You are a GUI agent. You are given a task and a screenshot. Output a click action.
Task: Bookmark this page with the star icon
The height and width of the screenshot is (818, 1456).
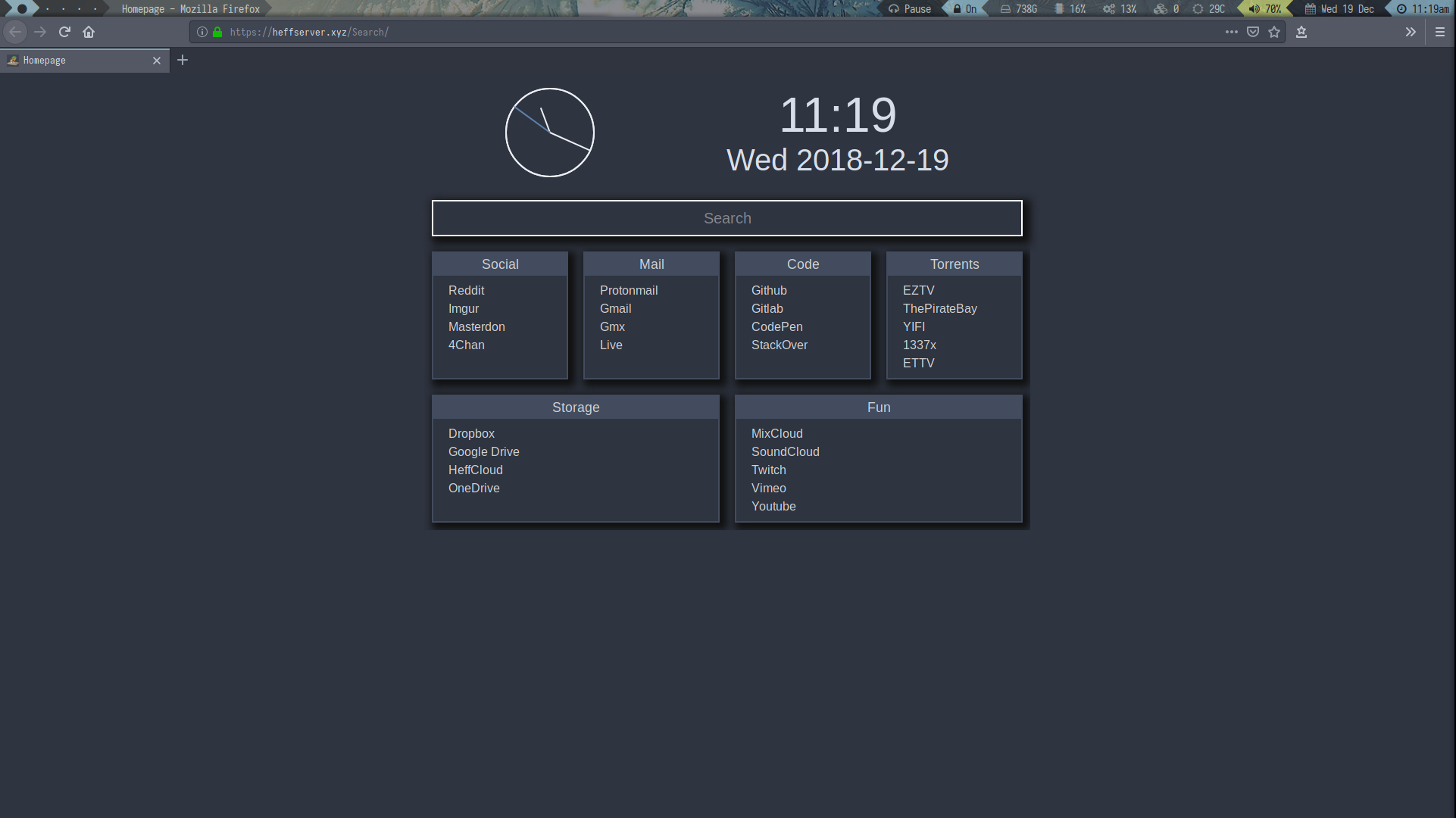[1274, 32]
